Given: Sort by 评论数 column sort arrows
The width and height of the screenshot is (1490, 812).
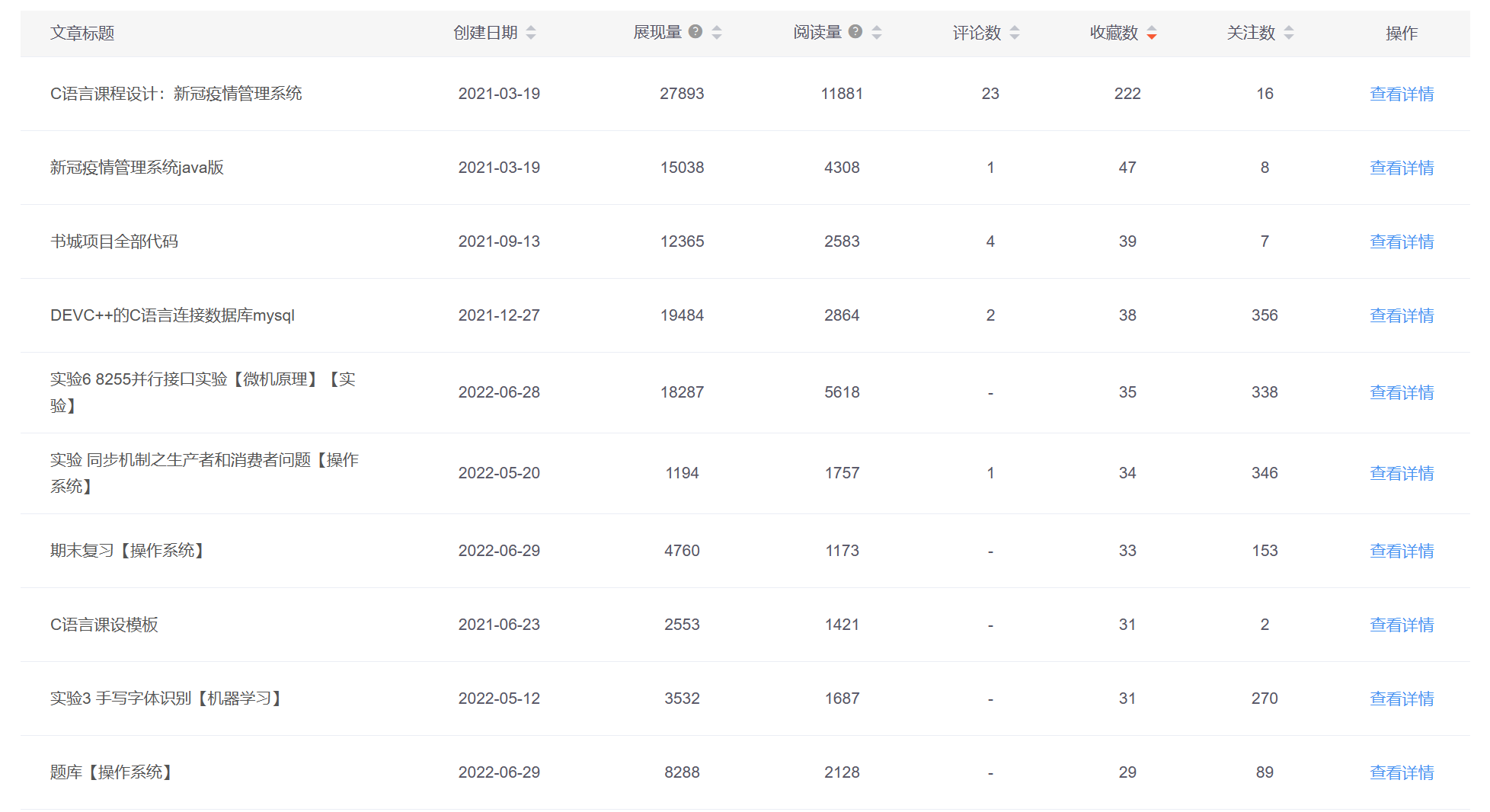Looking at the screenshot, I should click(1015, 33).
